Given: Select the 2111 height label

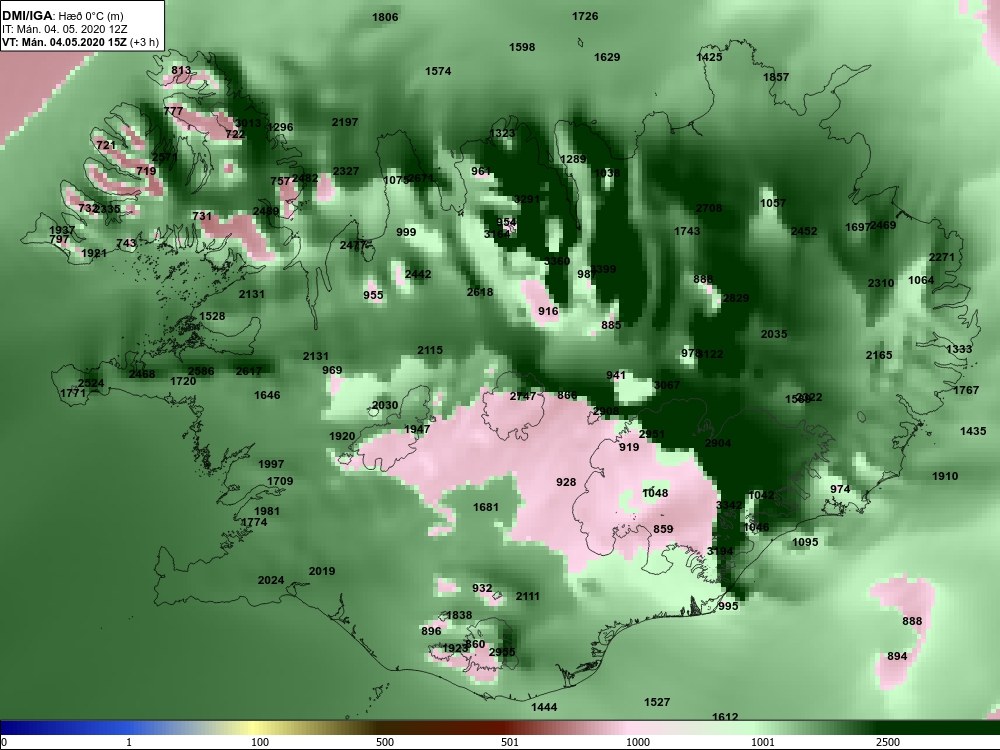Looking at the screenshot, I should 527,596.
